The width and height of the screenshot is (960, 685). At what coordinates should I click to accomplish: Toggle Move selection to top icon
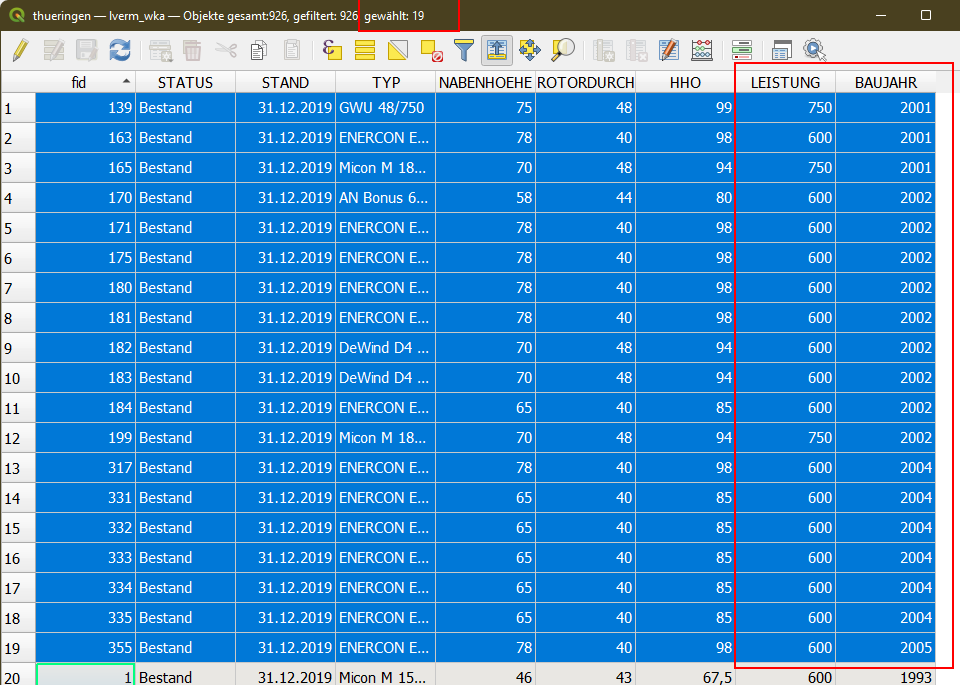(x=497, y=50)
